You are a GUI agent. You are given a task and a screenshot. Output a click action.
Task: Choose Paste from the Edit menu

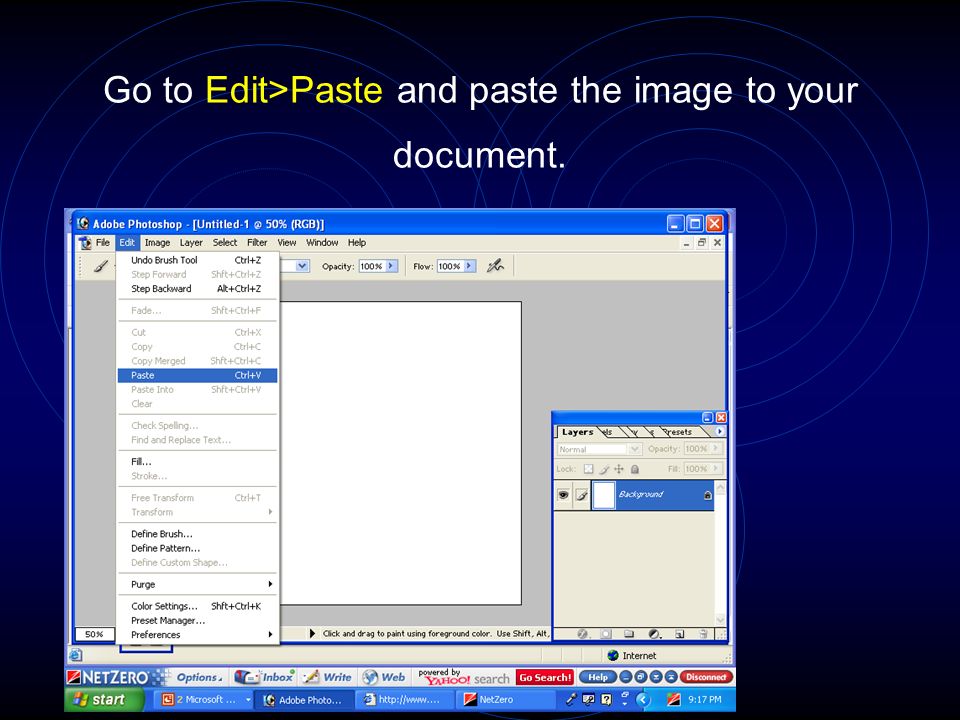click(x=197, y=375)
